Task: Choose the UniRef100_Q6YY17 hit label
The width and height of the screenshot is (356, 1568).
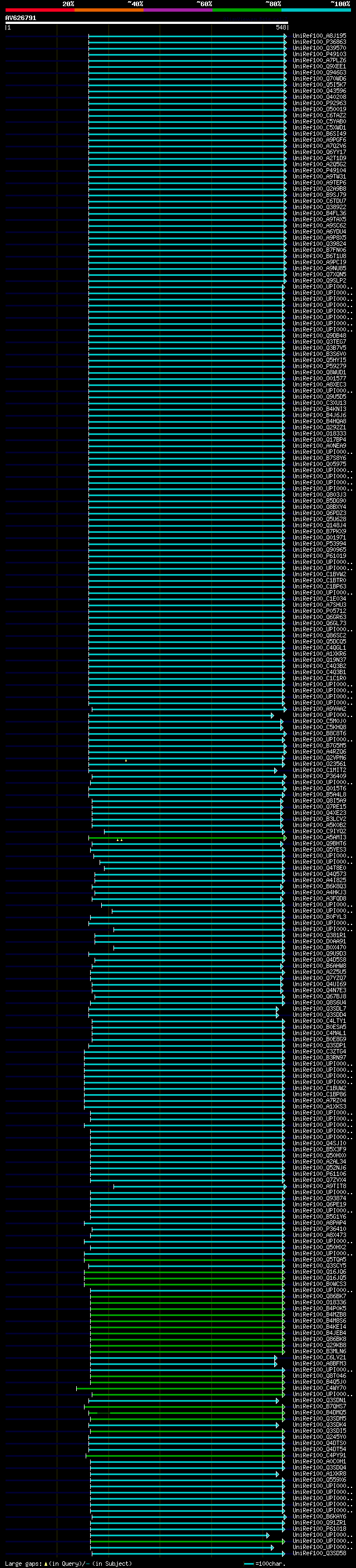Action: [319, 152]
